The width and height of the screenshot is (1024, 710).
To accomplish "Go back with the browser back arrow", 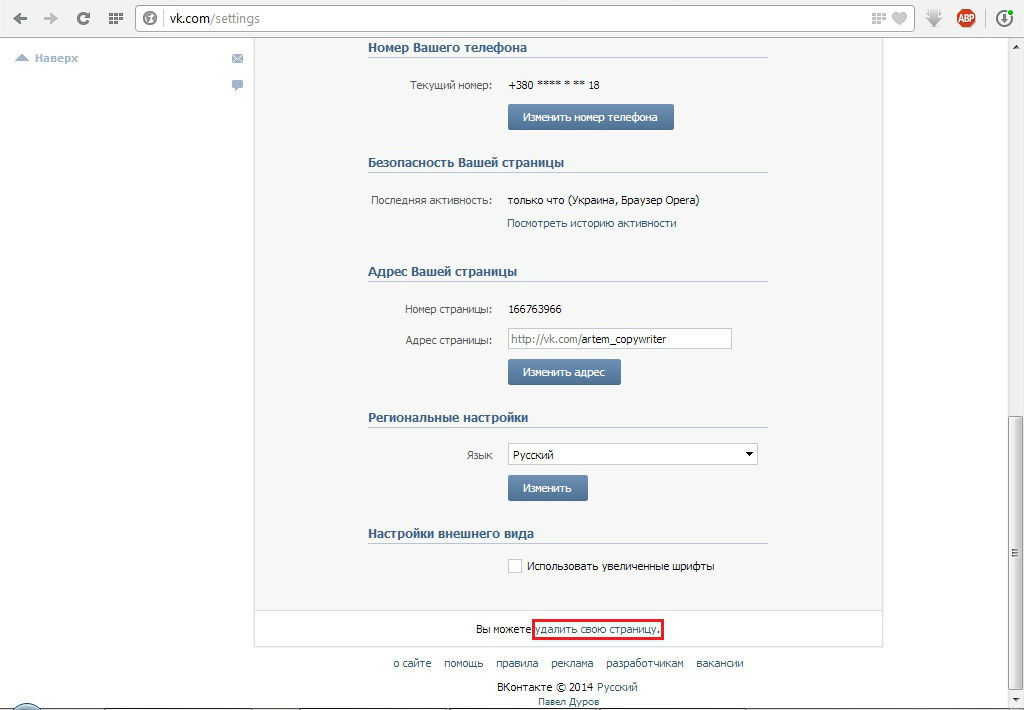I will [20, 18].
